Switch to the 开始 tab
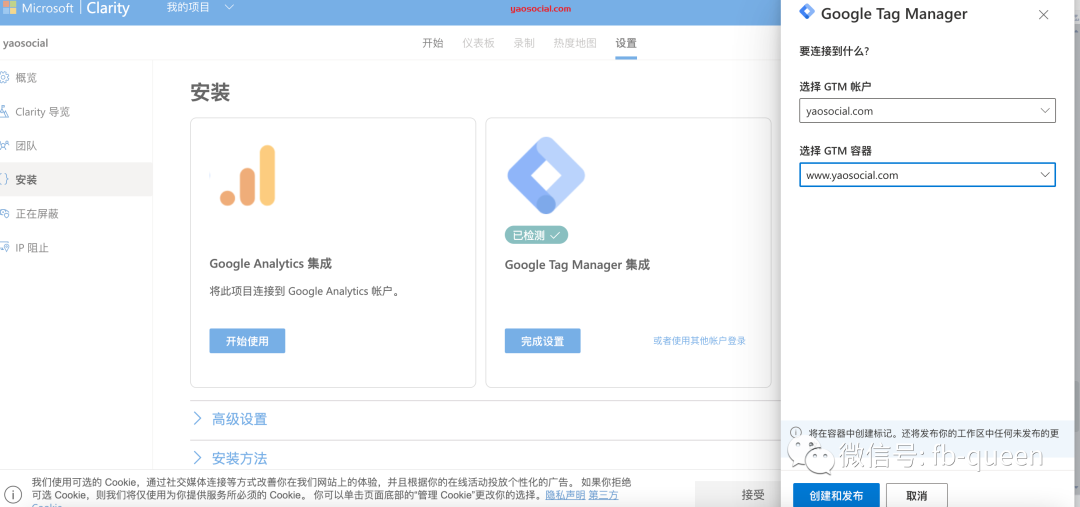 click(433, 43)
